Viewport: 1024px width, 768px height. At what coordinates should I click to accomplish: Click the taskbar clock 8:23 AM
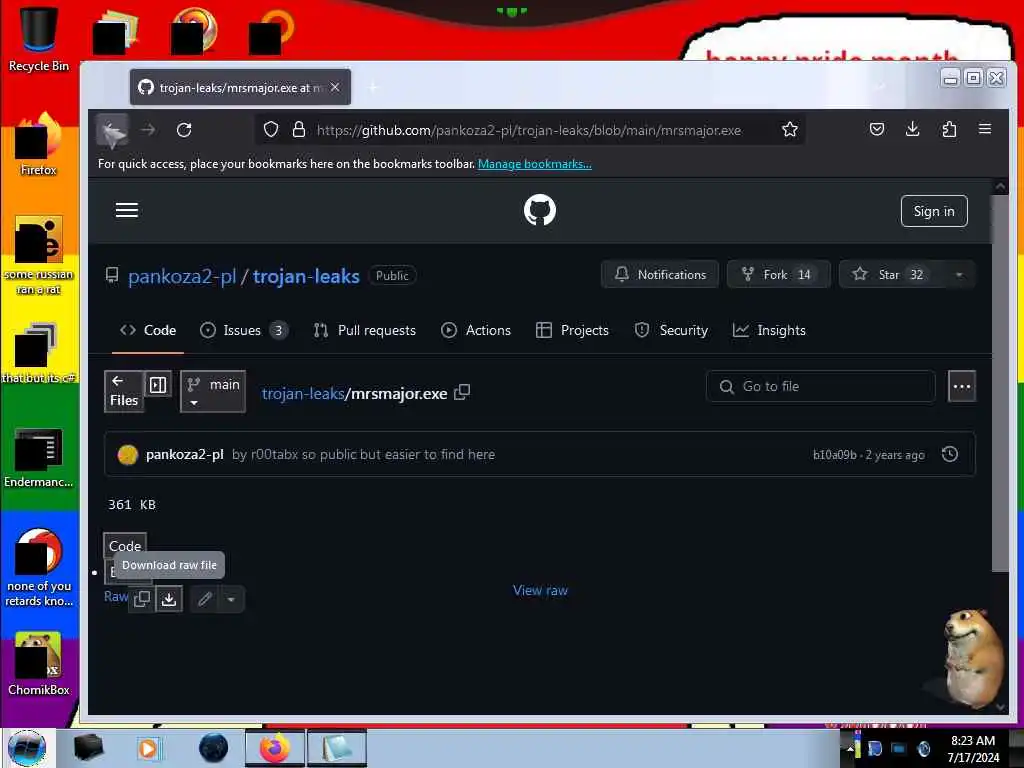pyautogui.click(x=973, y=741)
